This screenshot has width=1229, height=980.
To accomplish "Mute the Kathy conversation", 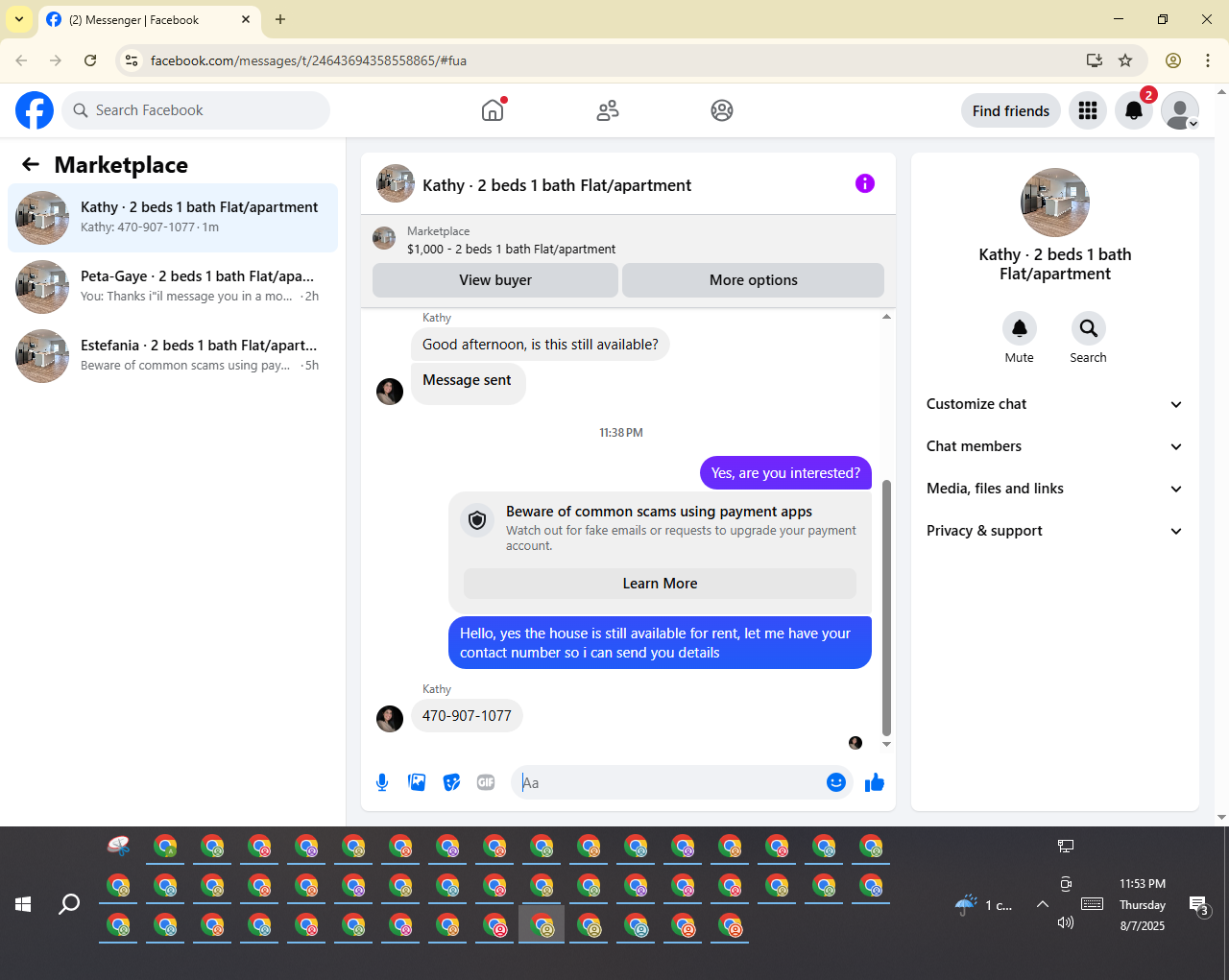I will pyautogui.click(x=1020, y=328).
